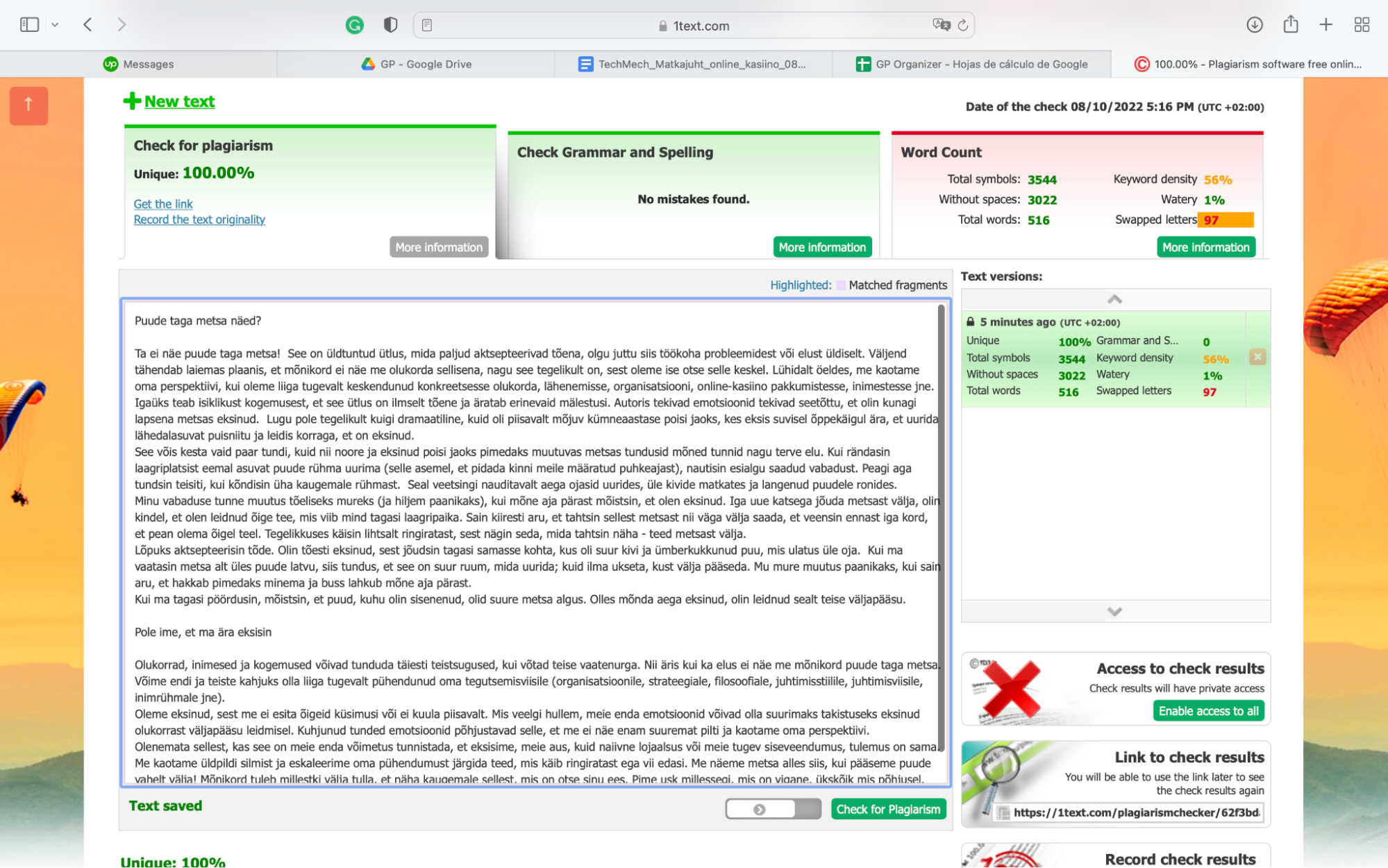Click More information under Check for plagiarism
Viewport: 1388px width, 868px height.
point(439,247)
